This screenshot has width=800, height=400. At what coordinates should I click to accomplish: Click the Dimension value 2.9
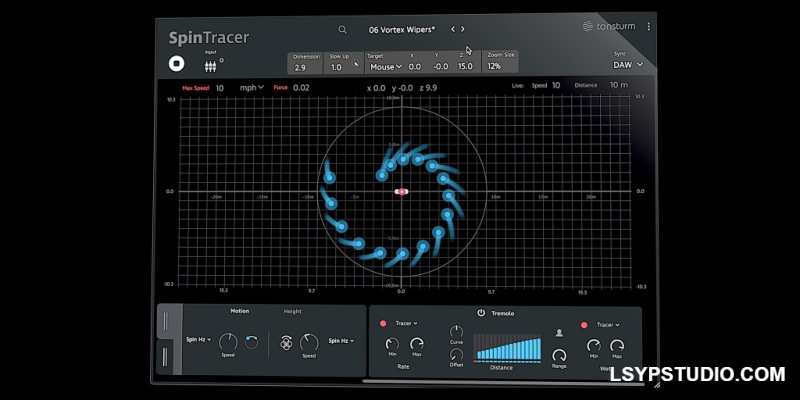point(300,67)
